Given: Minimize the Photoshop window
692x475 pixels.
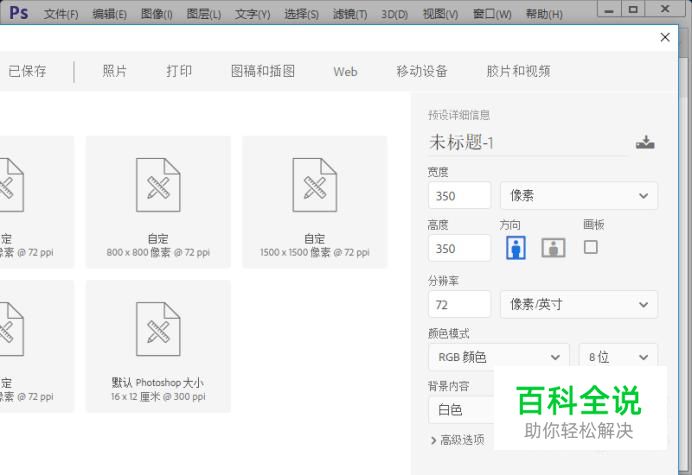Looking at the screenshot, I should click(x=609, y=9).
